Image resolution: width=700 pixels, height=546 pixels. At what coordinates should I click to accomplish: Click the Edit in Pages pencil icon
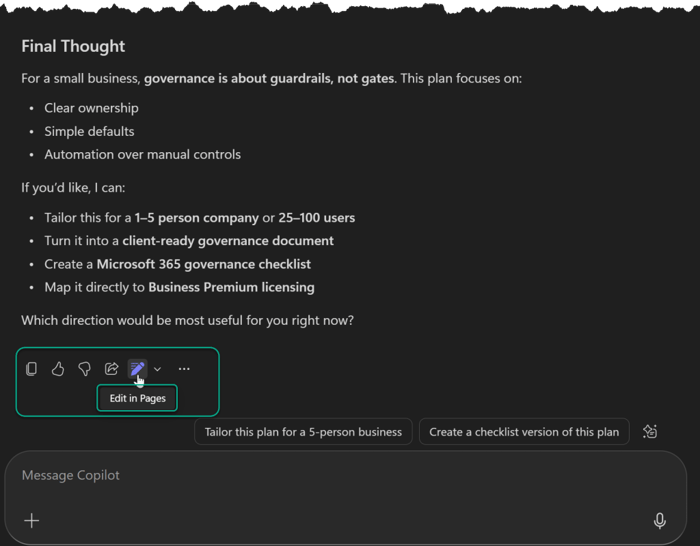[x=137, y=369]
